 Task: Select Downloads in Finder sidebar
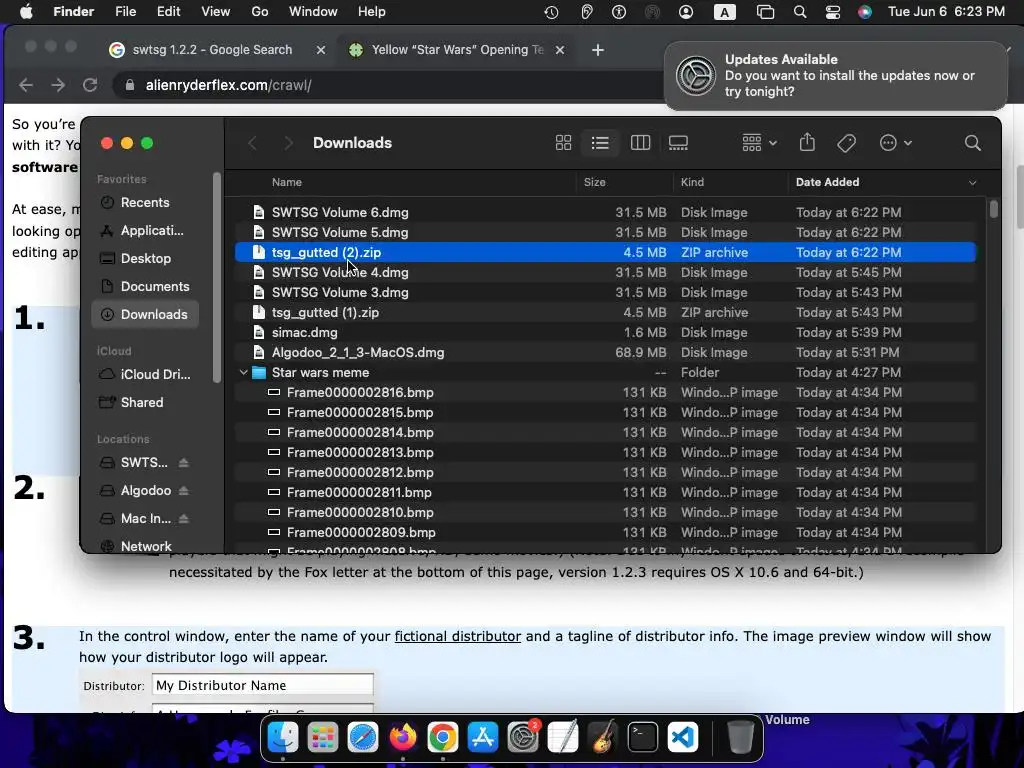pyautogui.click(x=145, y=315)
